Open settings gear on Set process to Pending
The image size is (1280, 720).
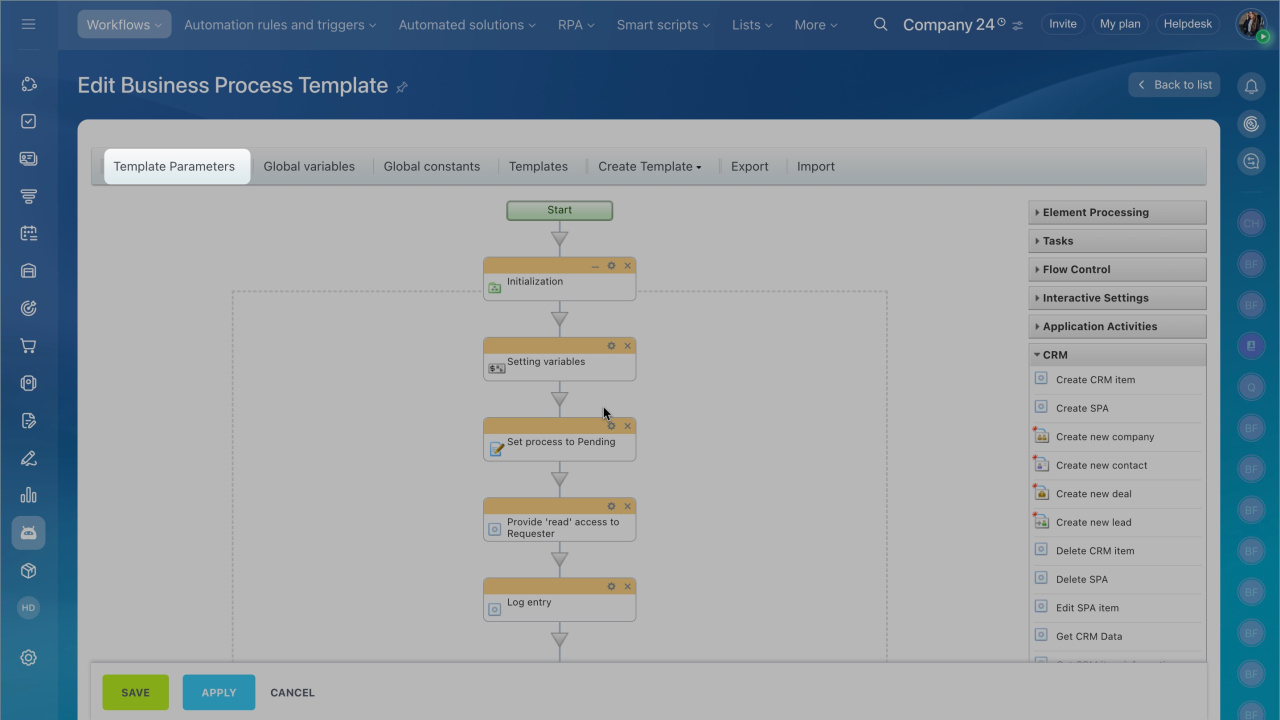coord(612,426)
